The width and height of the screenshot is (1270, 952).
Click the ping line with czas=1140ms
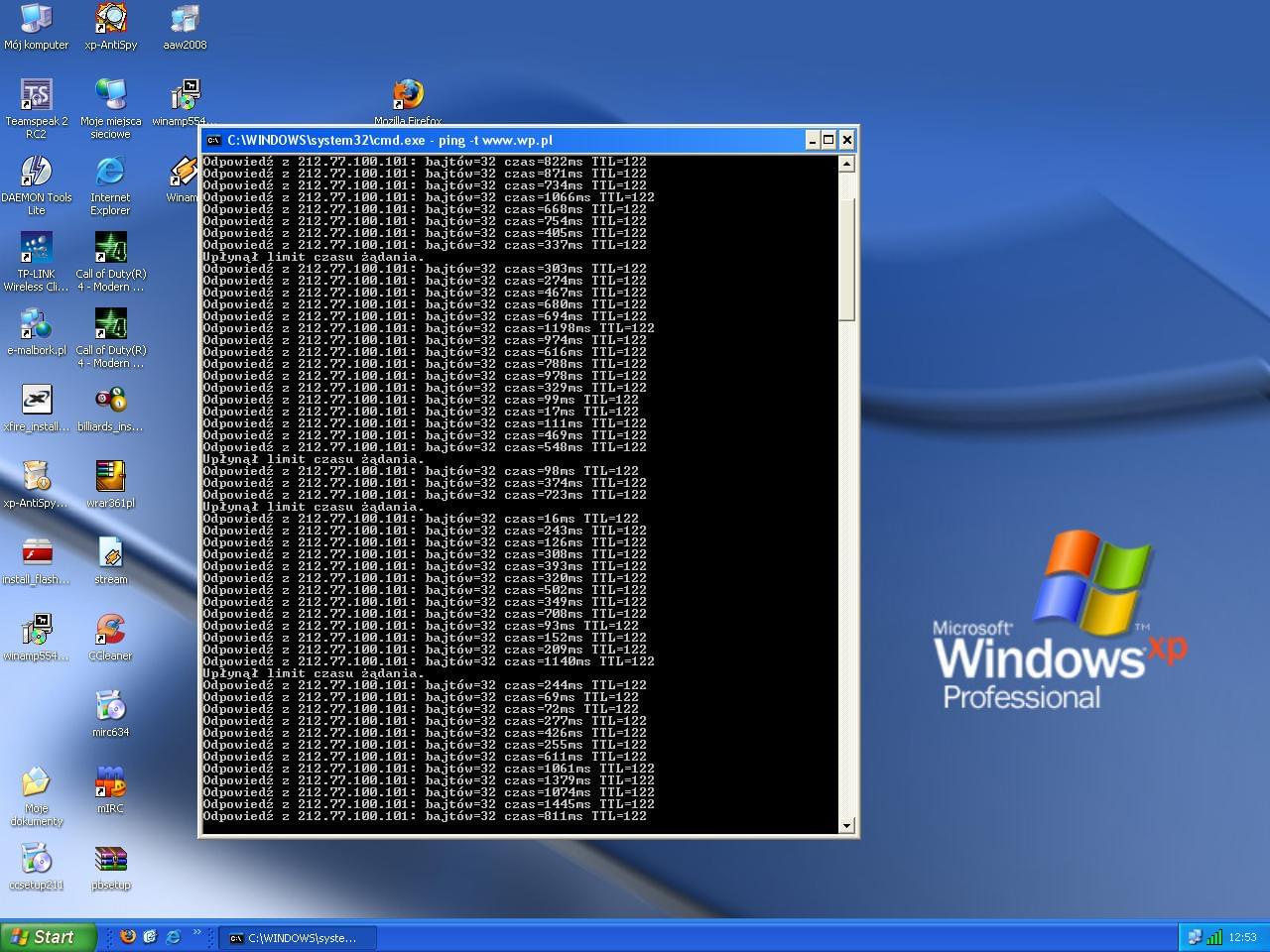tap(429, 661)
